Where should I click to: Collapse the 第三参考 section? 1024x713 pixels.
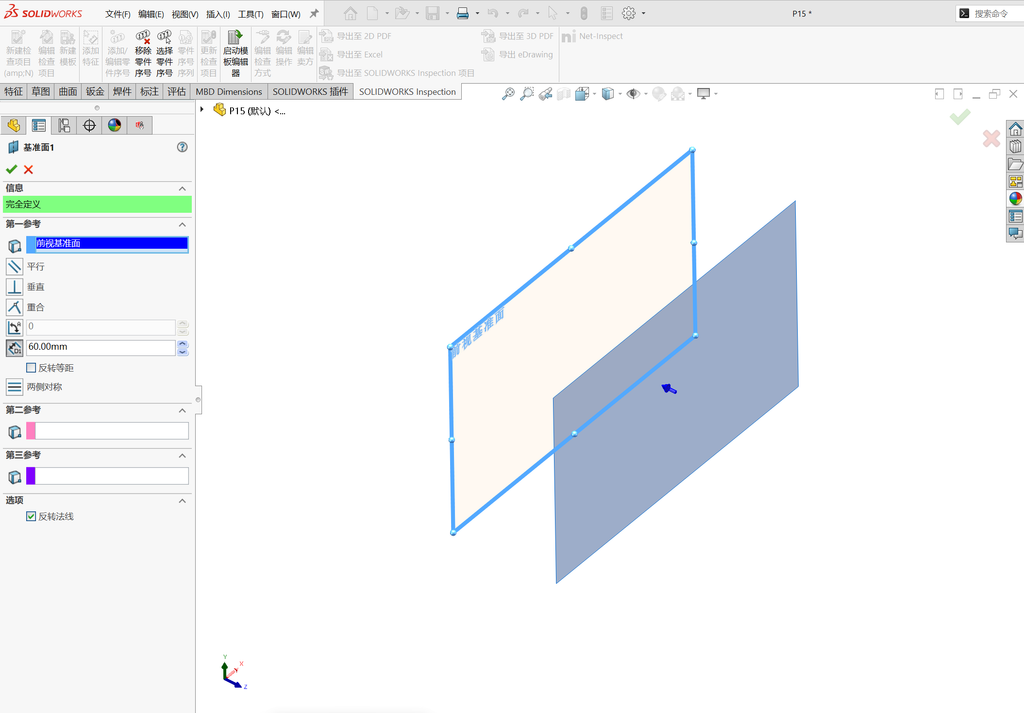point(182,456)
